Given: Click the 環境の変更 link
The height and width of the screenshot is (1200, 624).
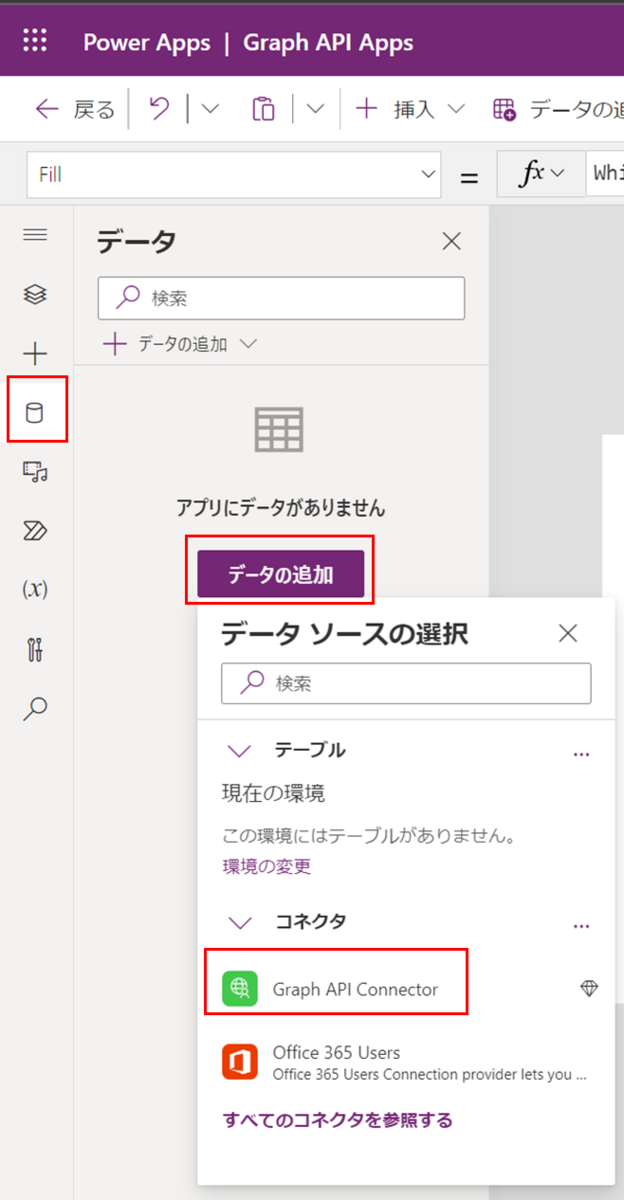Looking at the screenshot, I should (267, 866).
